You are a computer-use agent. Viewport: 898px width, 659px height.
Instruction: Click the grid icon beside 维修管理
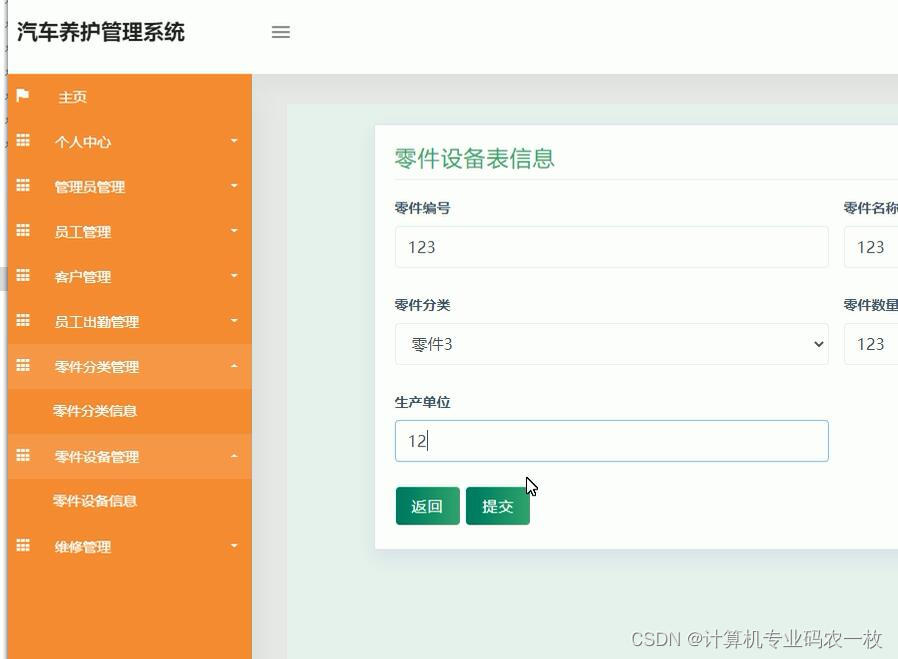coord(23,546)
